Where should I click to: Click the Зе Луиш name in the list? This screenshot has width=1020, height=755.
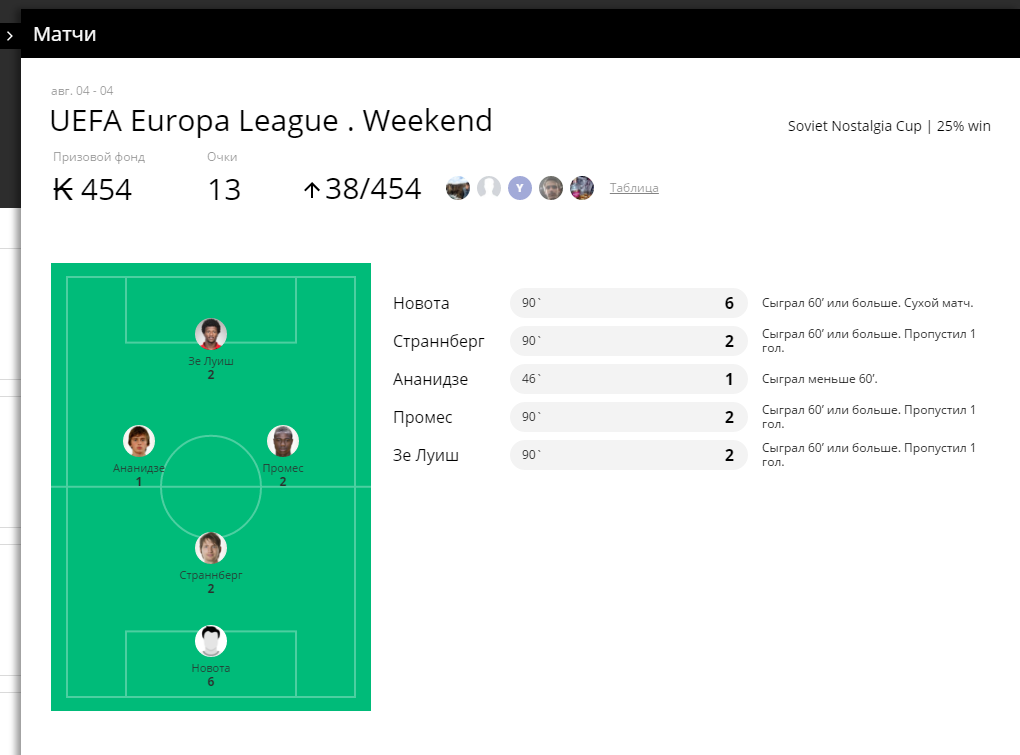(x=425, y=455)
